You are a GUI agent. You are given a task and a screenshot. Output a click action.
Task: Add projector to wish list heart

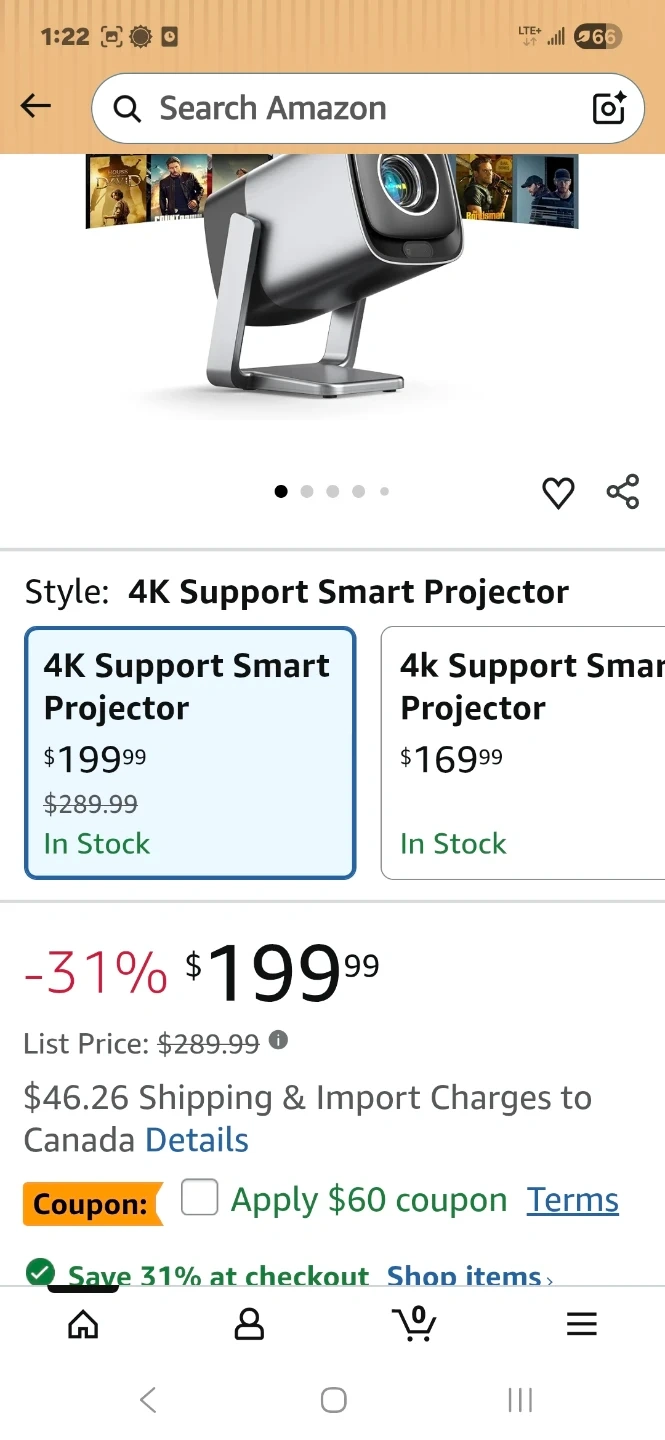click(558, 492)
